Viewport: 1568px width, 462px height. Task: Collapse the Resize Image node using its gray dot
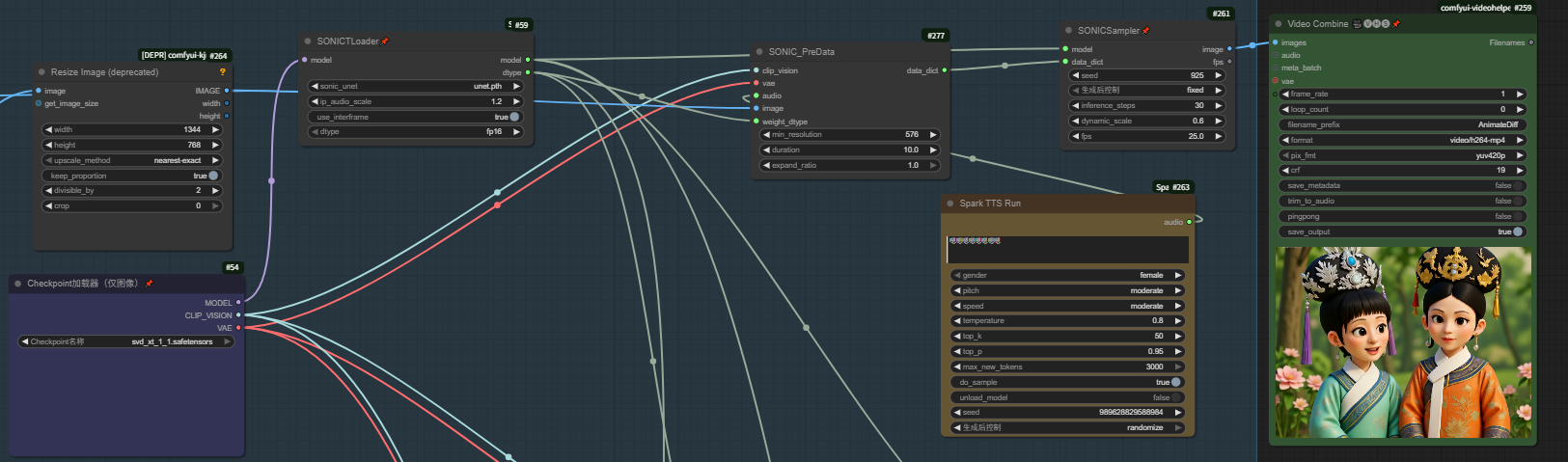point(41,71)
